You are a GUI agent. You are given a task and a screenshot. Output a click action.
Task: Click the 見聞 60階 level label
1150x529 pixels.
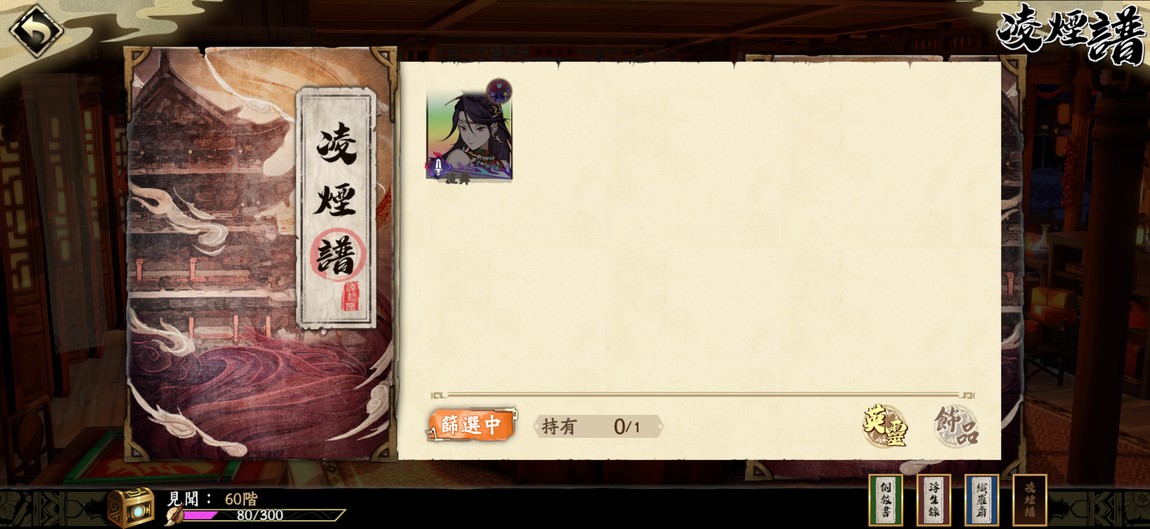click(x=213, y=498)
